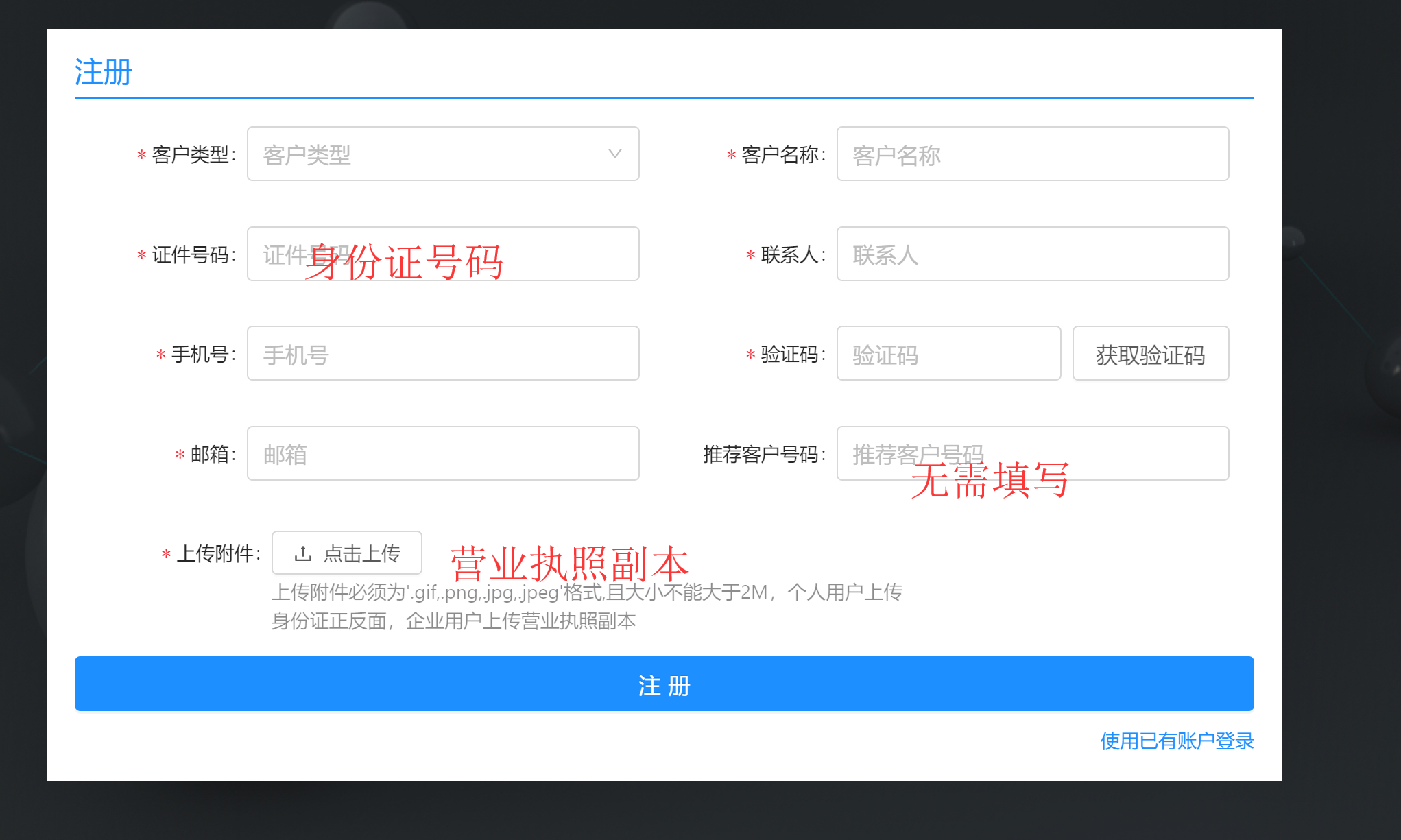Click into the 联系人 field

(1032, 254)
